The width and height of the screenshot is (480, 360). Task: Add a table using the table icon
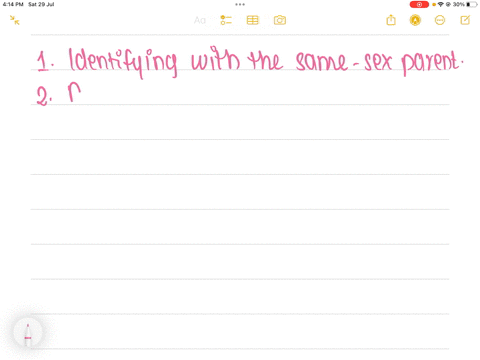(252, 20)
